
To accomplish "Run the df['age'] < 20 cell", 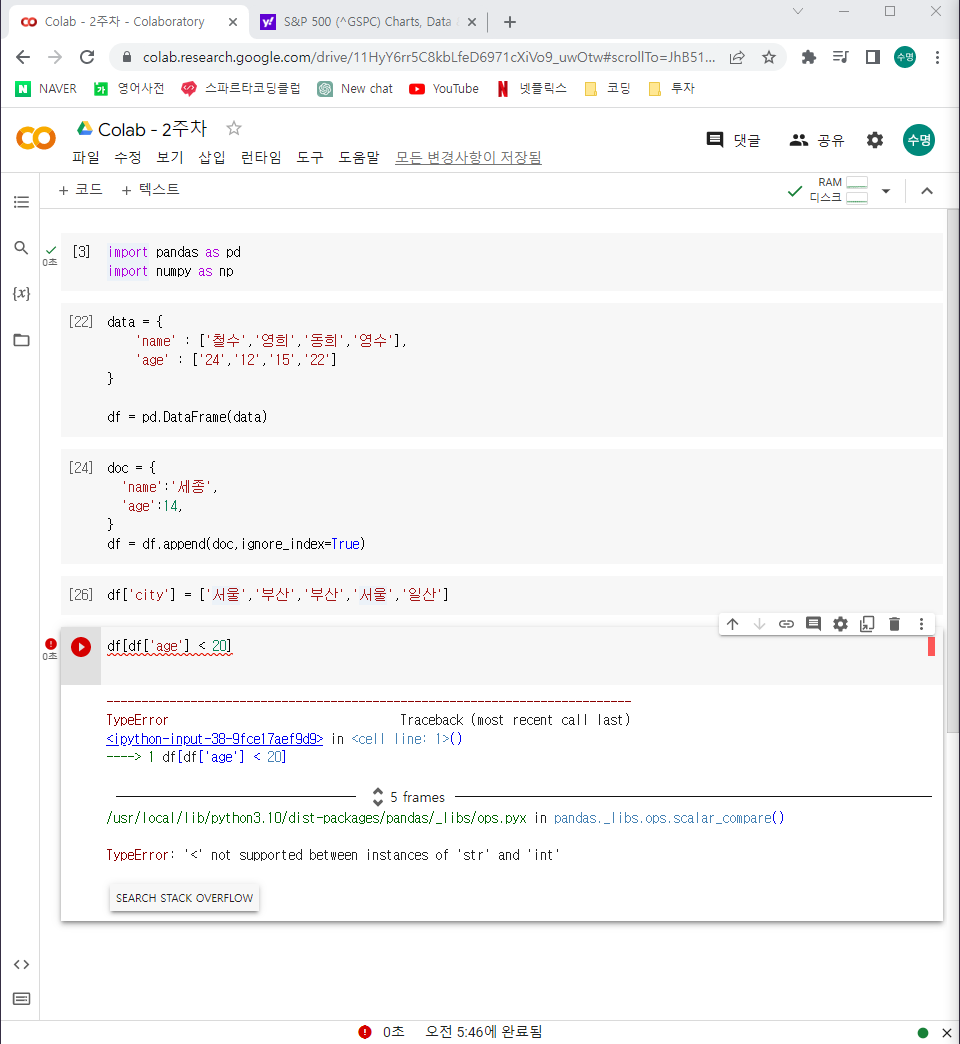I will coord(81,647).
